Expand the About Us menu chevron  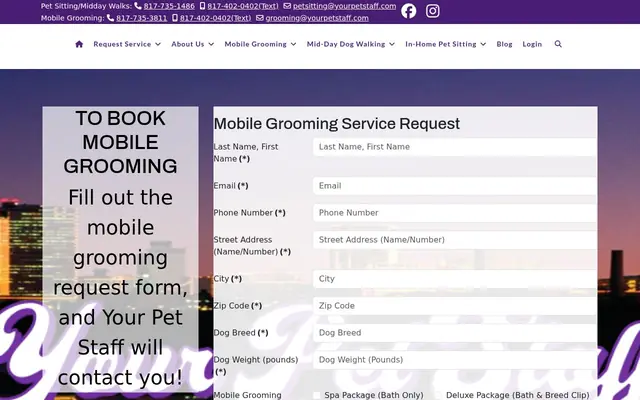click(x=211, y=44)
